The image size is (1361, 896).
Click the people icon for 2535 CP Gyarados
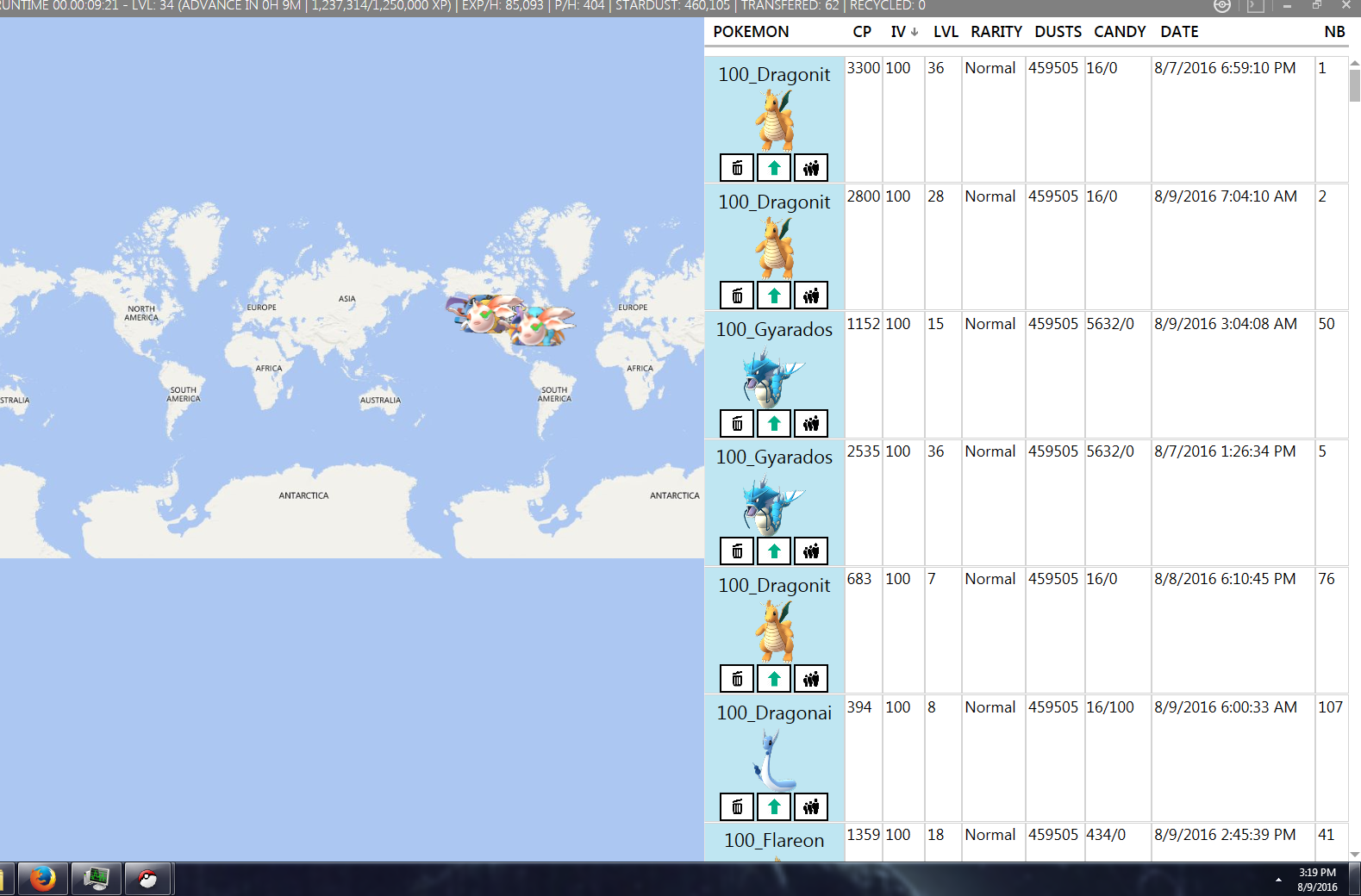[x=811, y=551]
